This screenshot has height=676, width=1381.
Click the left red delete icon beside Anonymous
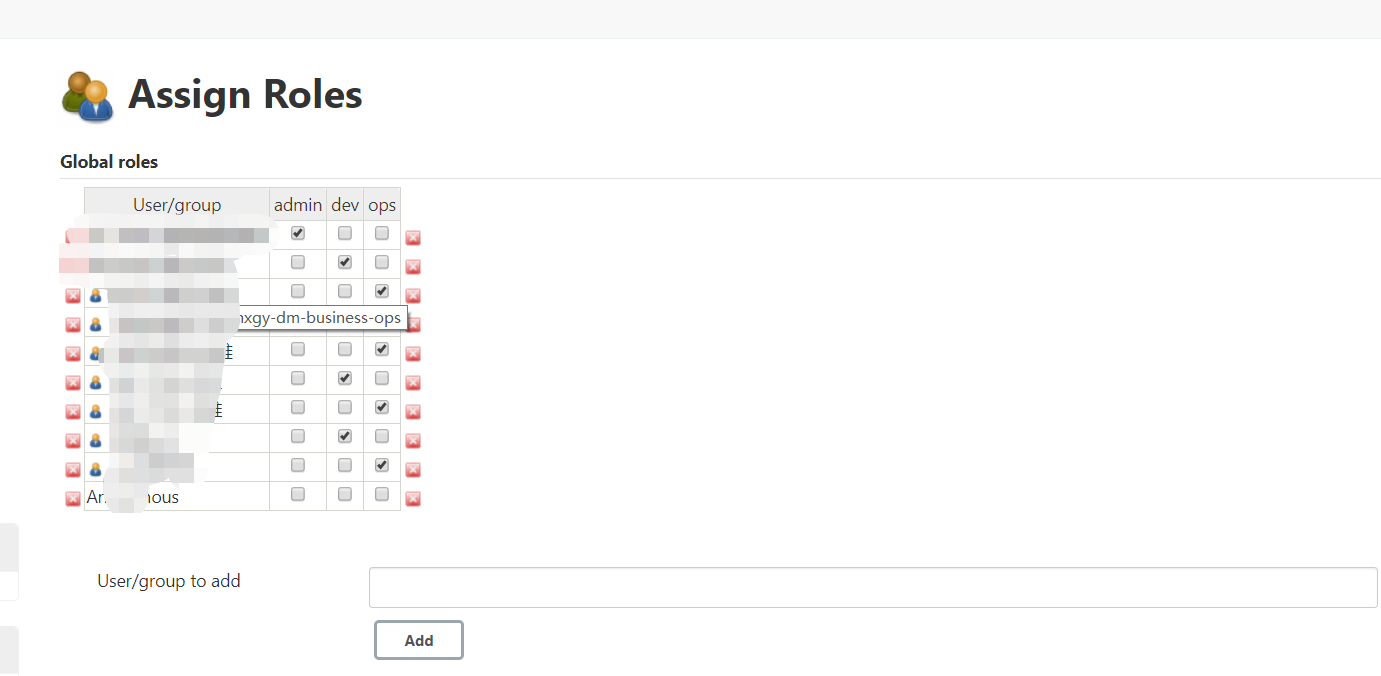tap(73, 498)
